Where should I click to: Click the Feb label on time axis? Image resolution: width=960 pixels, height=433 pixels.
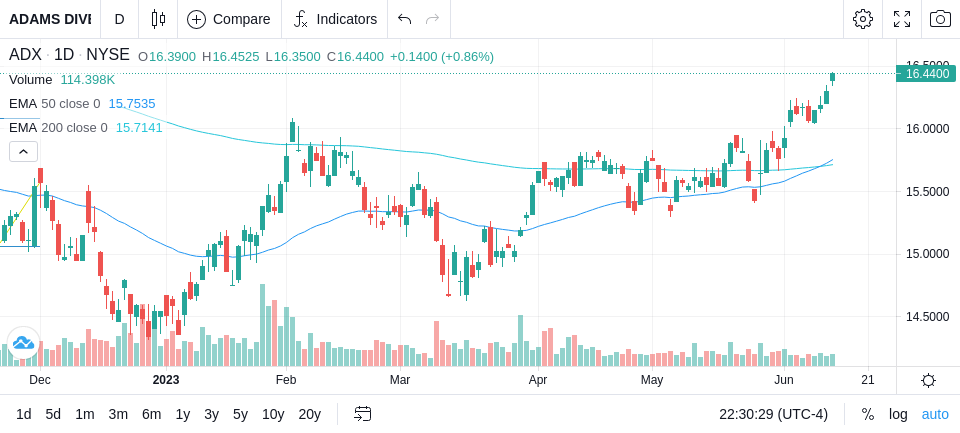point(286,380)
